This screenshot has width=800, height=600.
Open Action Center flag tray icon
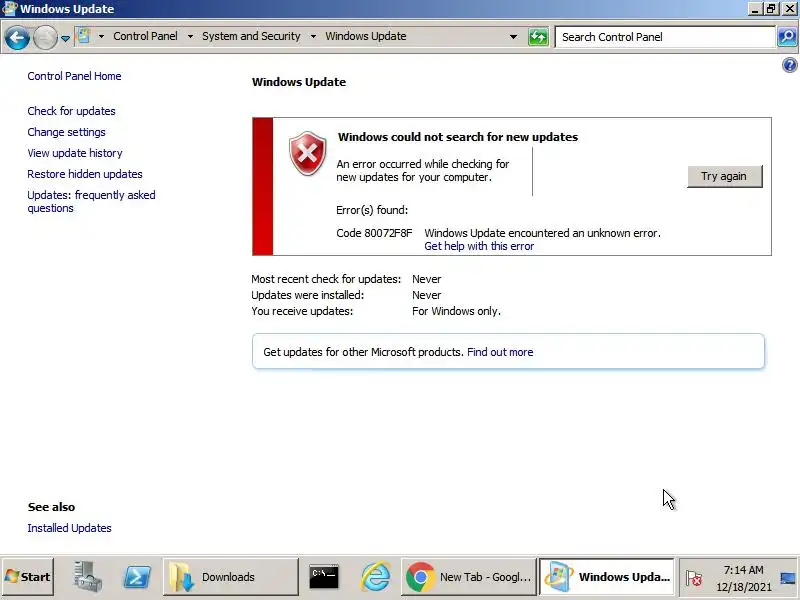(693, 578)
